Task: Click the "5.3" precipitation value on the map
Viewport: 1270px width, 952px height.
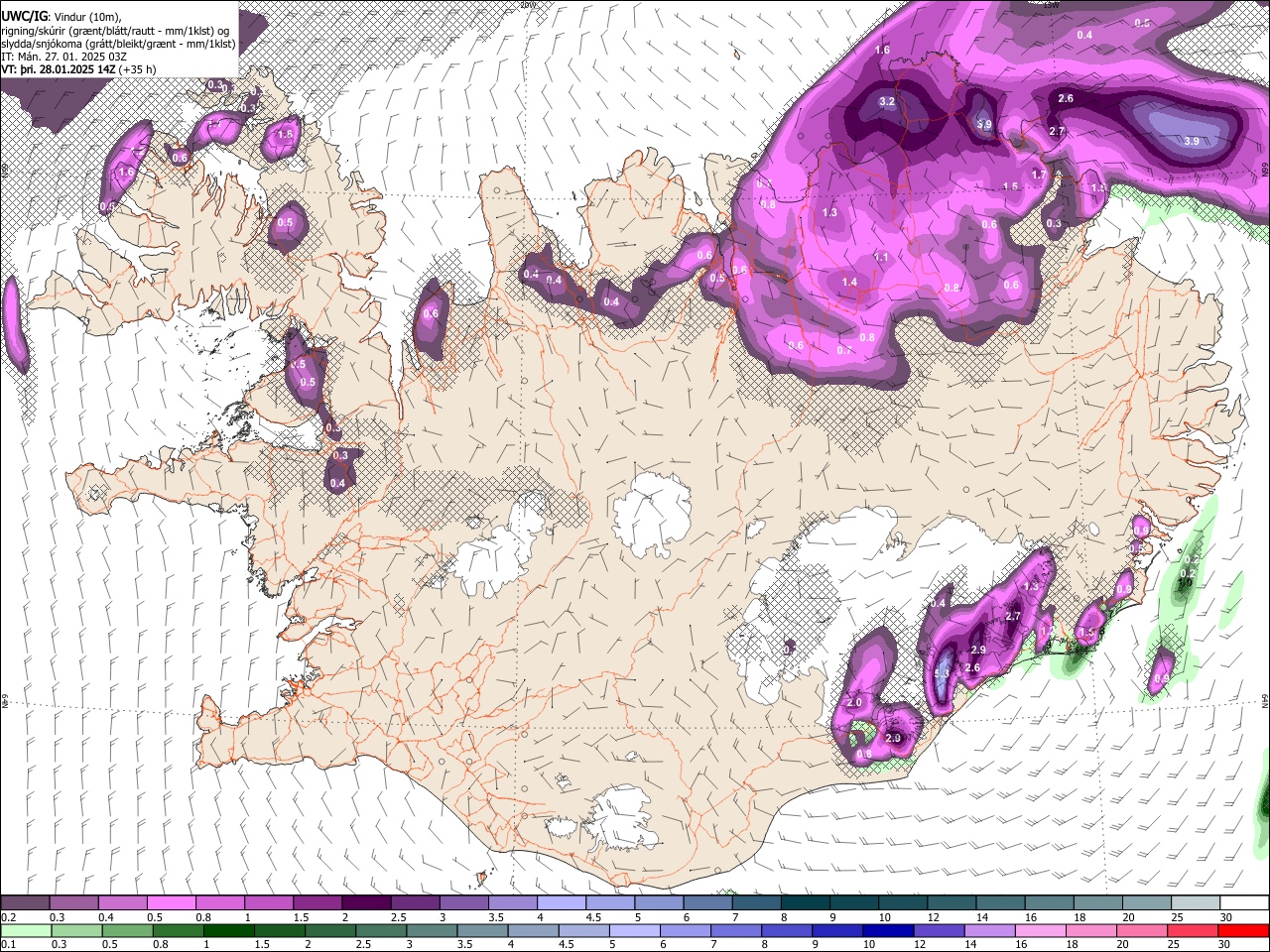Action: pos(943,674)
